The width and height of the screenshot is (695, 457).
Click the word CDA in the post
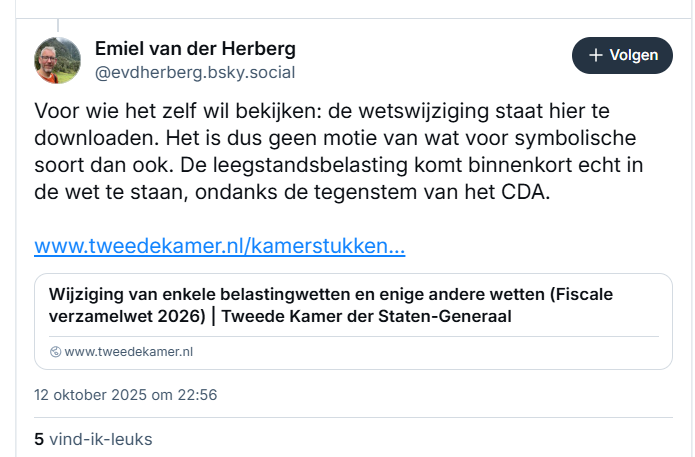[x=529, y=192]
